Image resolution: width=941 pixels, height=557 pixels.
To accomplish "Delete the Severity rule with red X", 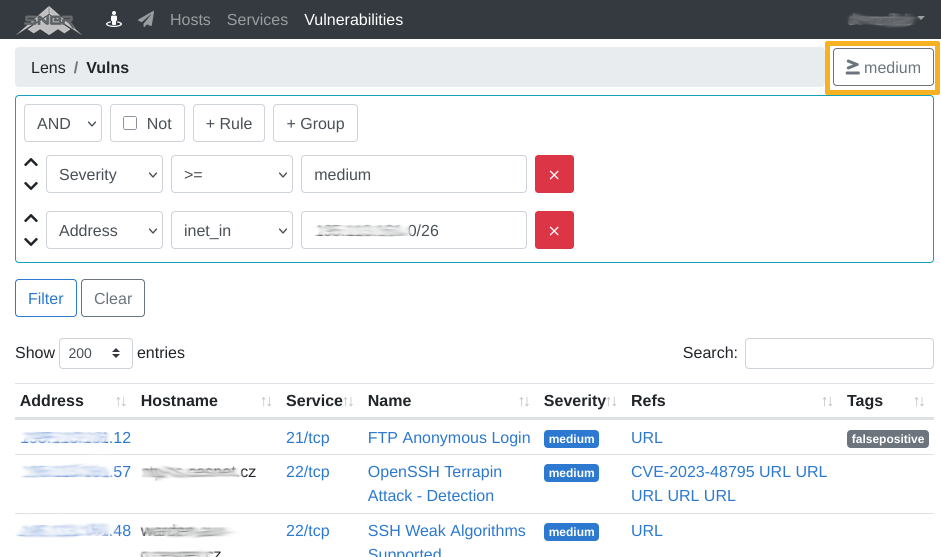I will [x=554, y=174].
